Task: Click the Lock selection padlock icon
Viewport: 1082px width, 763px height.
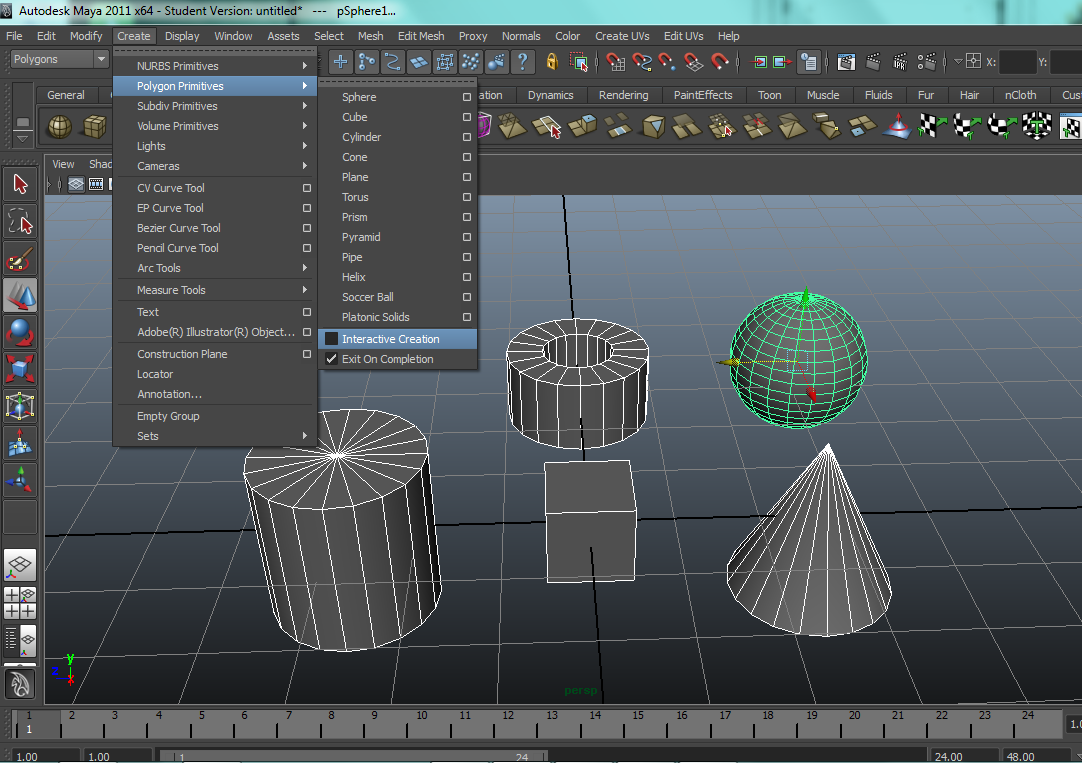Action: tap(552, 62)
